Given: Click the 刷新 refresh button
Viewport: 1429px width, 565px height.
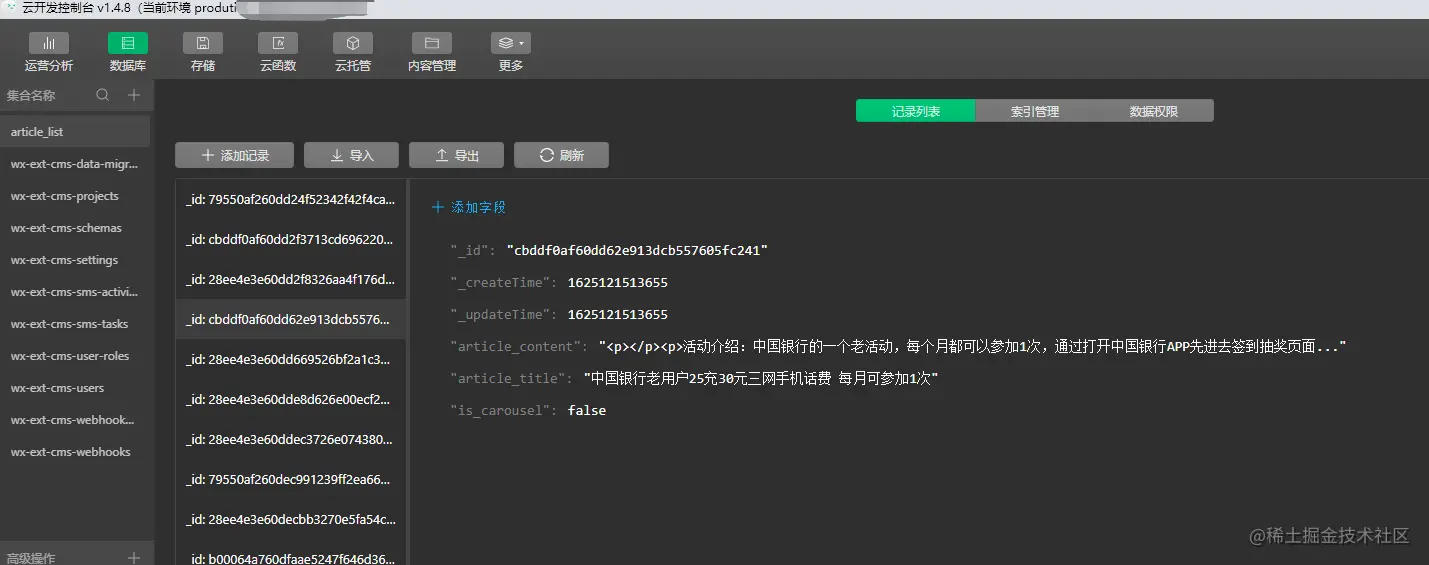Looking at the screenshot, I should (561, 155).
